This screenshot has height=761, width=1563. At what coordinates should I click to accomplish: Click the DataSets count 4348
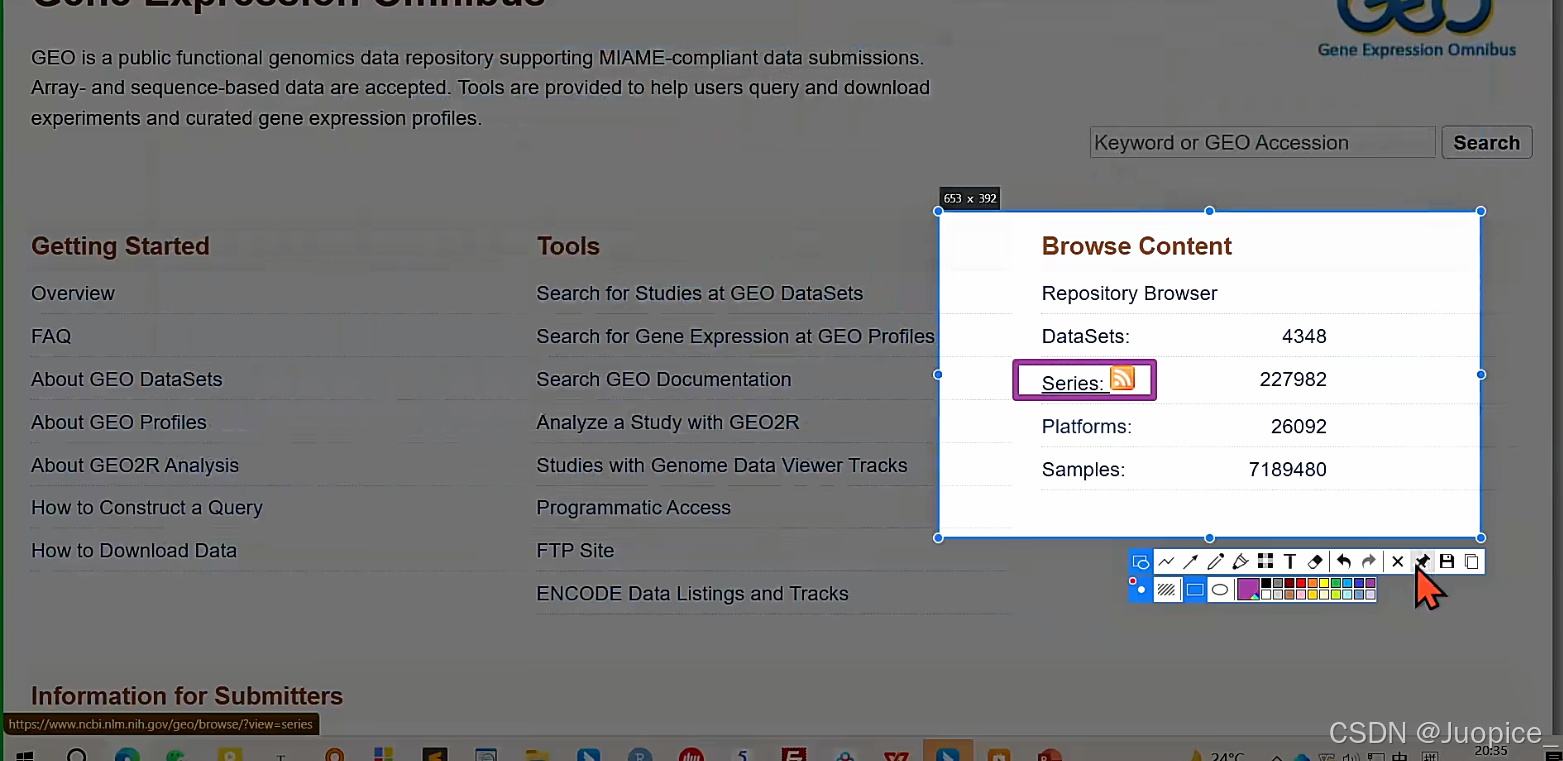(1304, 336)
